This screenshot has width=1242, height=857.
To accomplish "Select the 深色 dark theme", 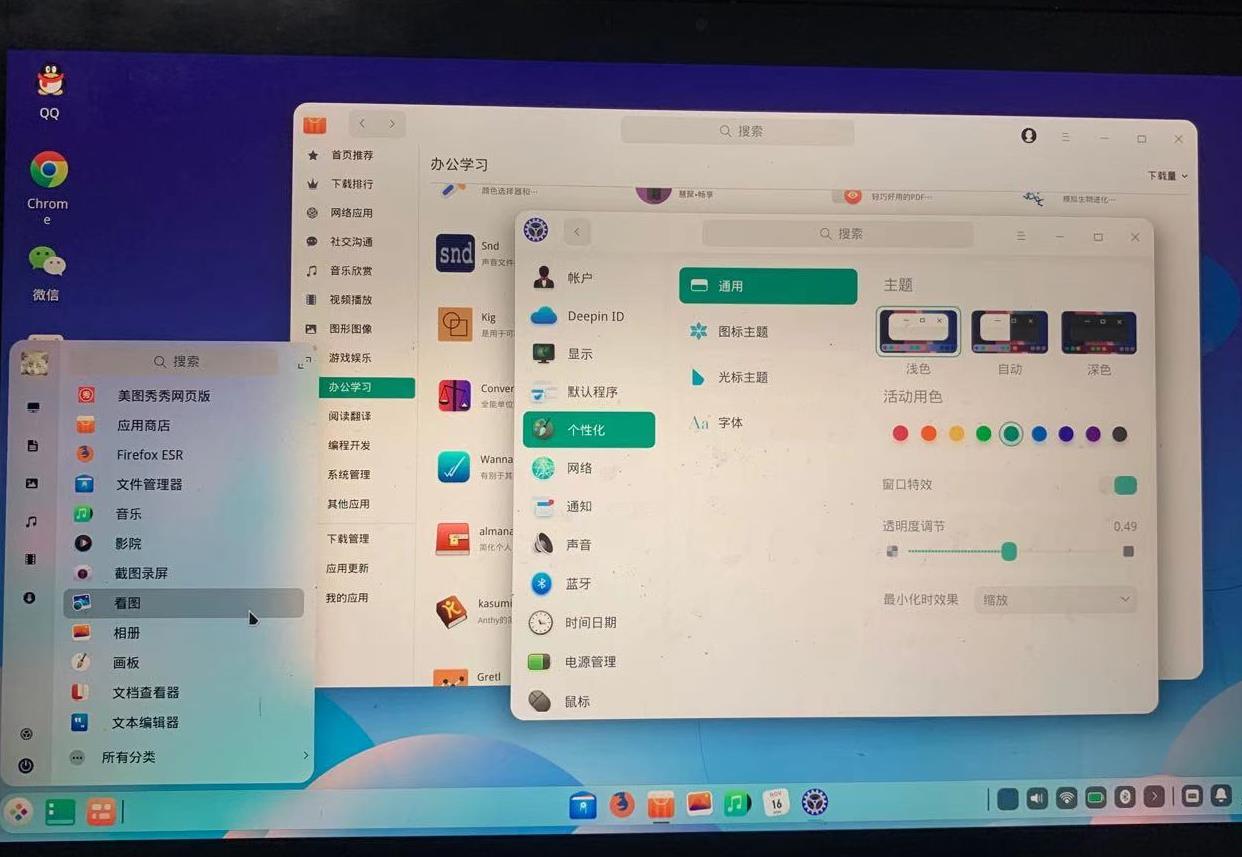I will [1097, 331].
